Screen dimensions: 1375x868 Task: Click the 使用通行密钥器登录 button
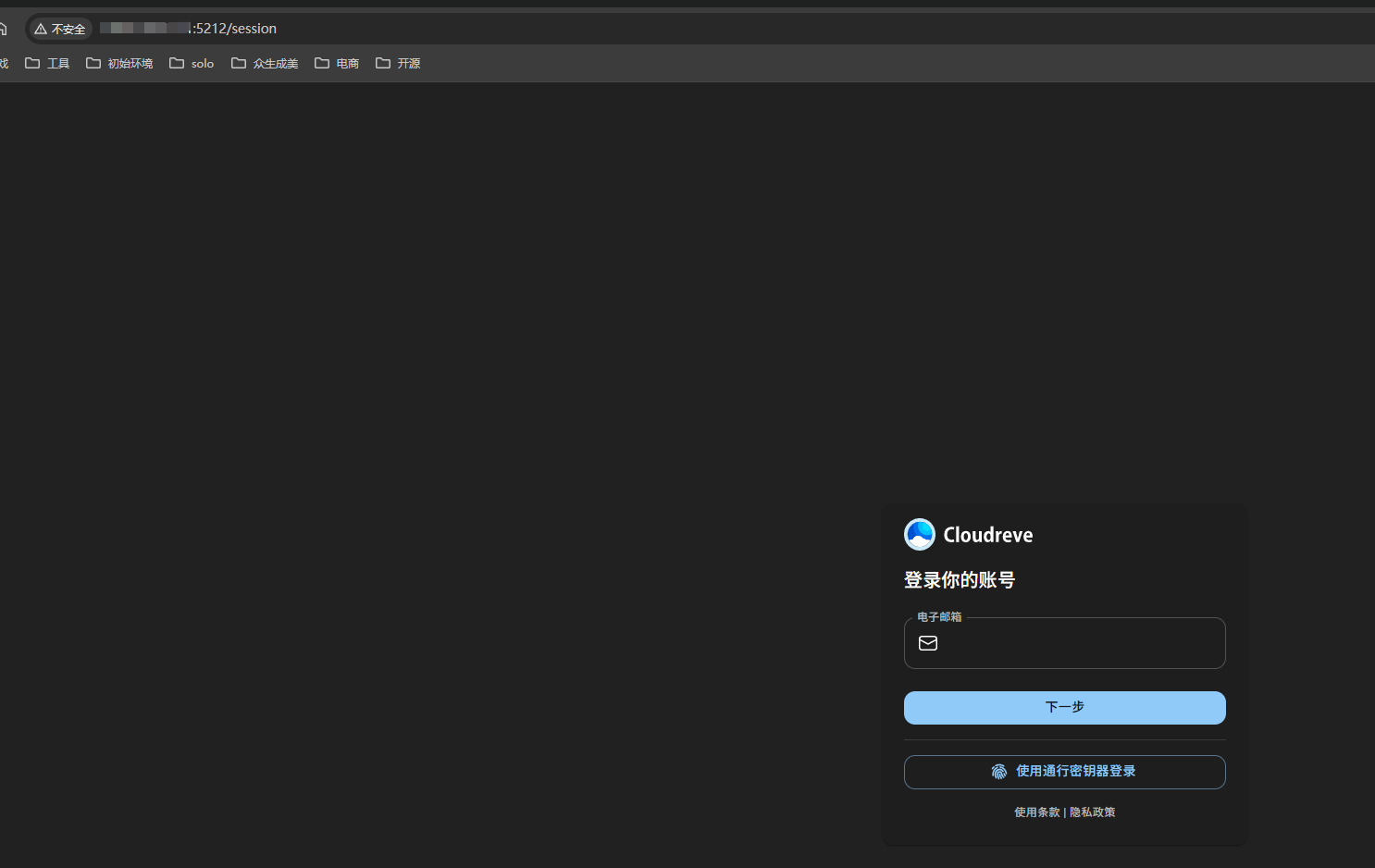pos(1064,771)
